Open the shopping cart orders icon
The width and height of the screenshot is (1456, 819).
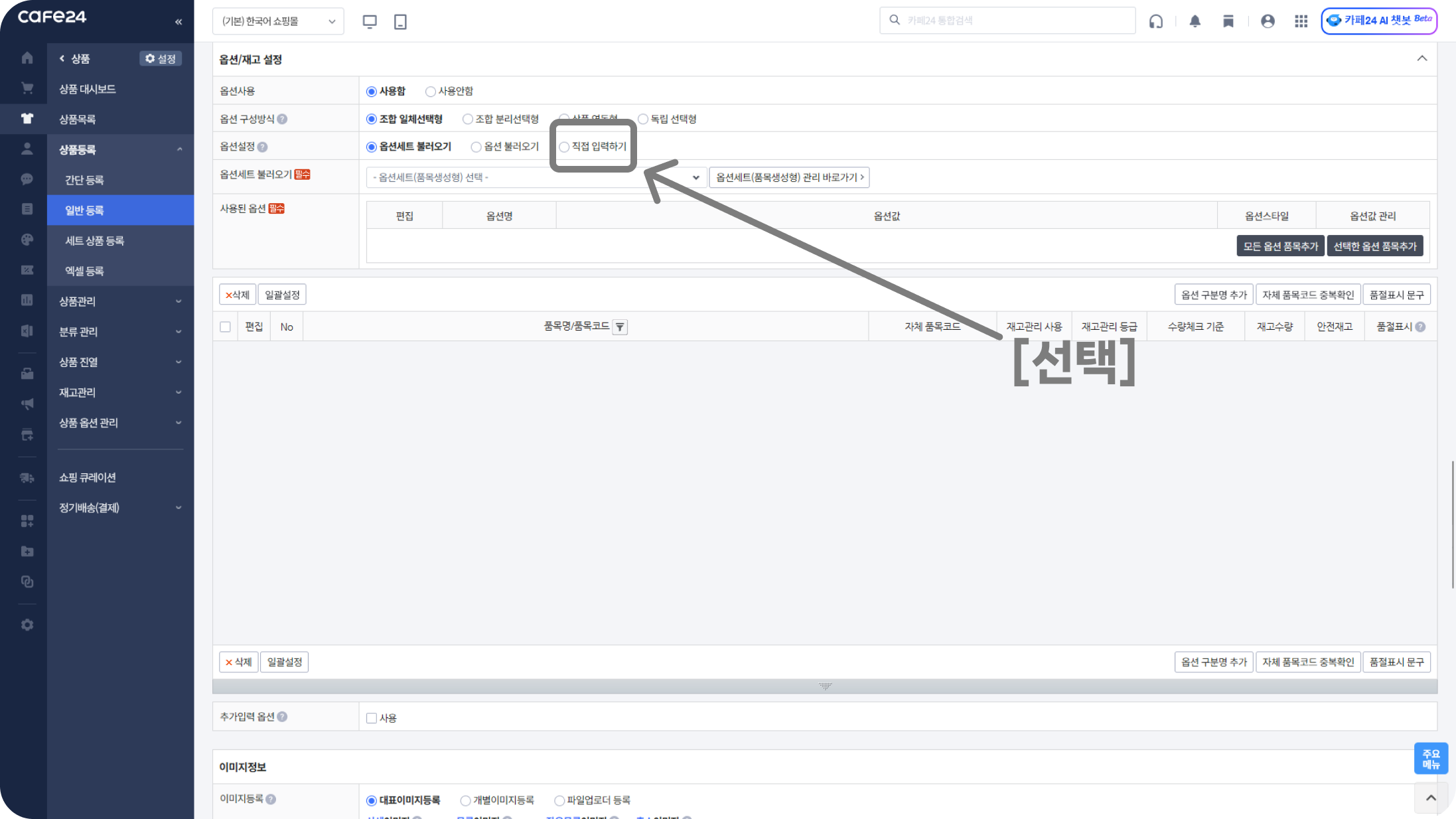click(27, 88)
